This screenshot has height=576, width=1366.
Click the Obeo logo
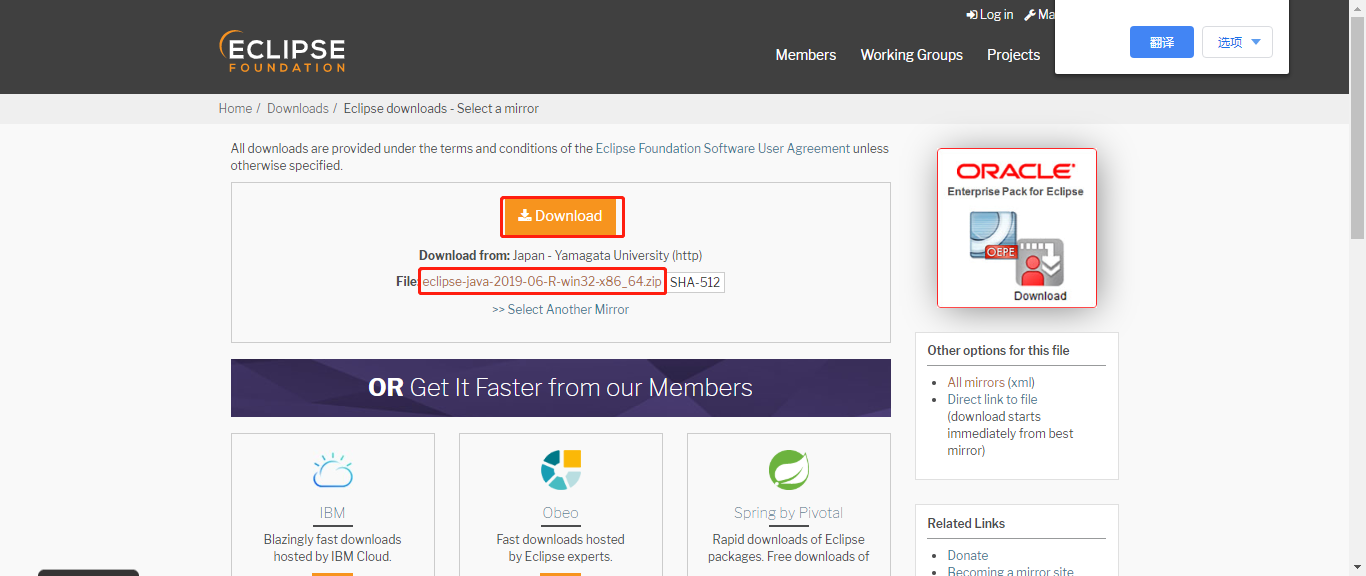tap(560, 470)
